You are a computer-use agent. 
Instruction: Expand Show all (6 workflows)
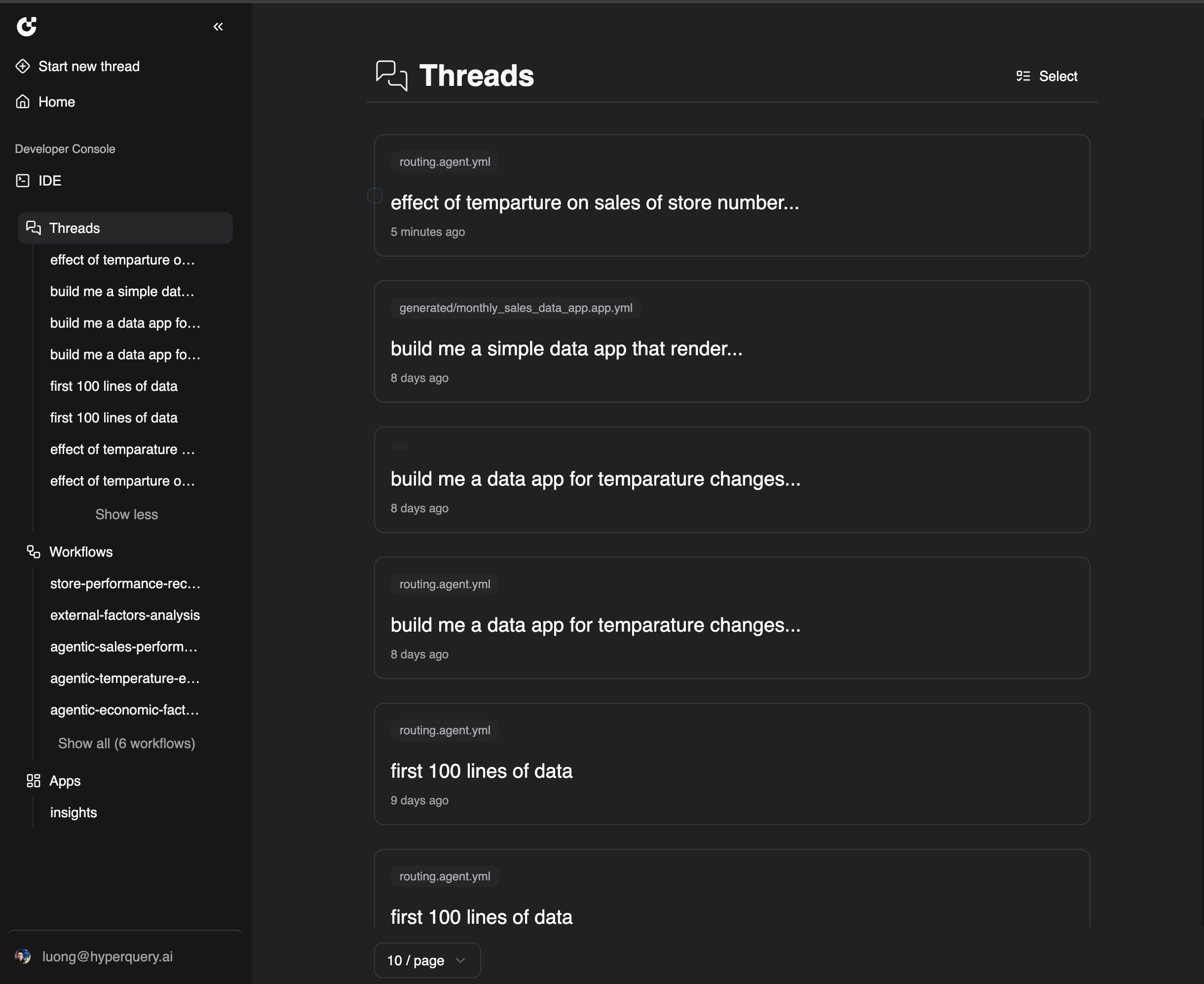(x=126, y=744)
